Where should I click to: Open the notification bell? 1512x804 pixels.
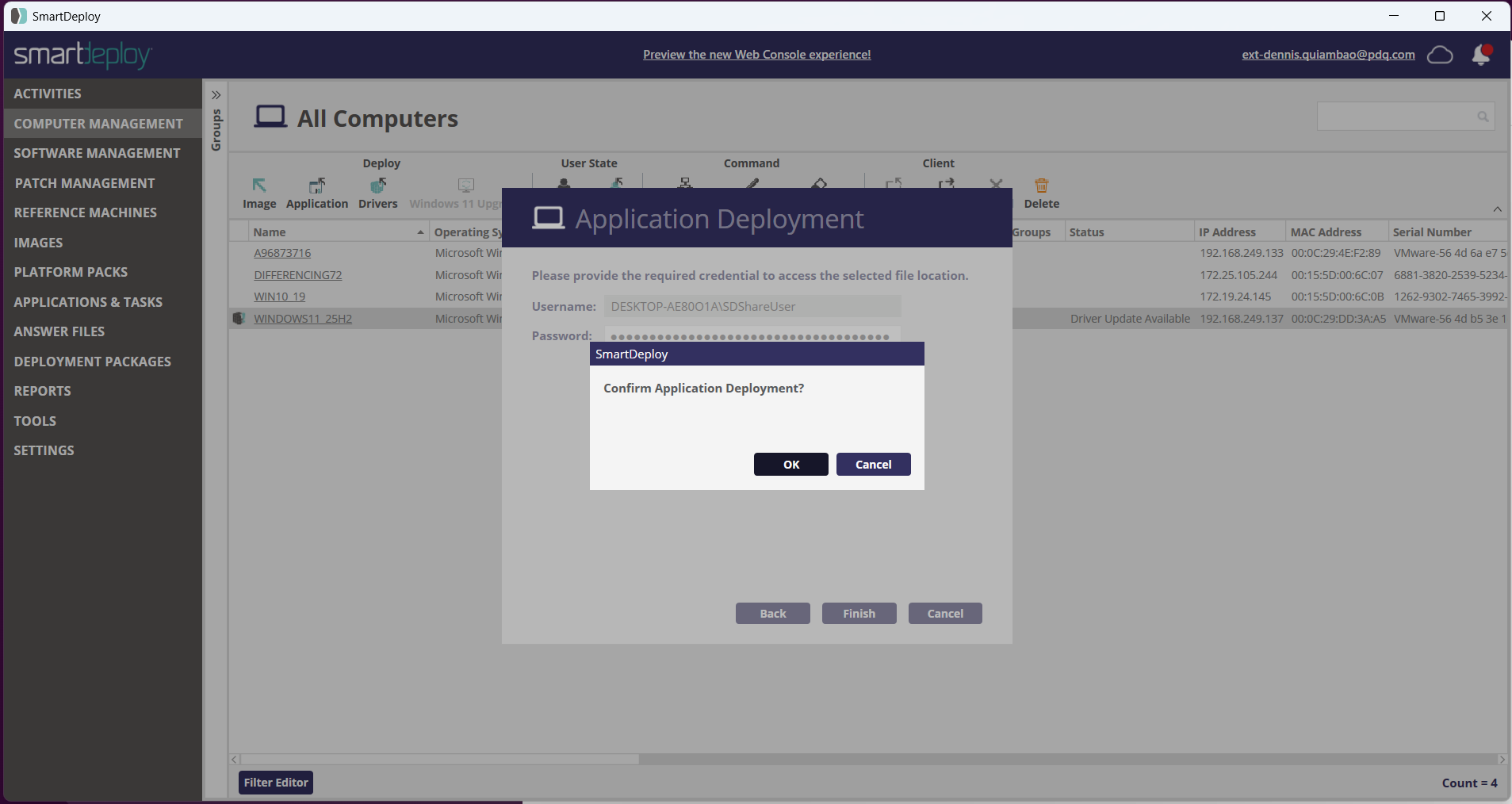pos(1480,55)
